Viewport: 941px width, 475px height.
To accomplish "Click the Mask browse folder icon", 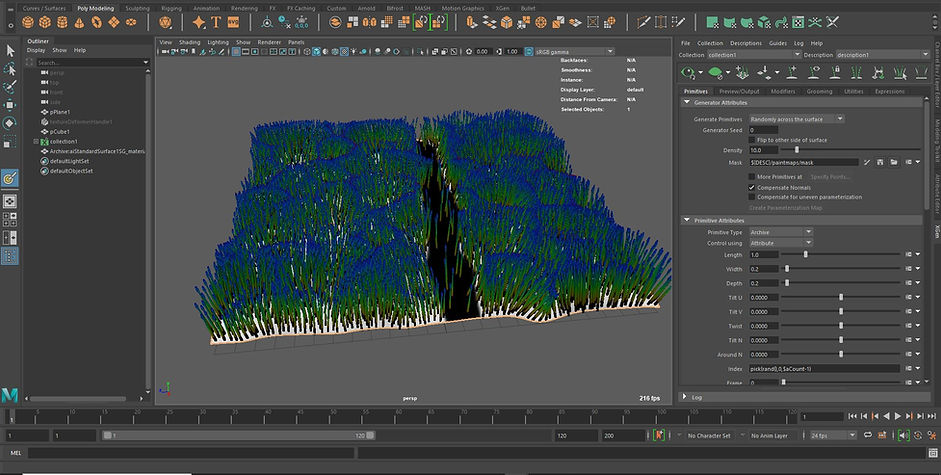I will [x=894, y=162].
